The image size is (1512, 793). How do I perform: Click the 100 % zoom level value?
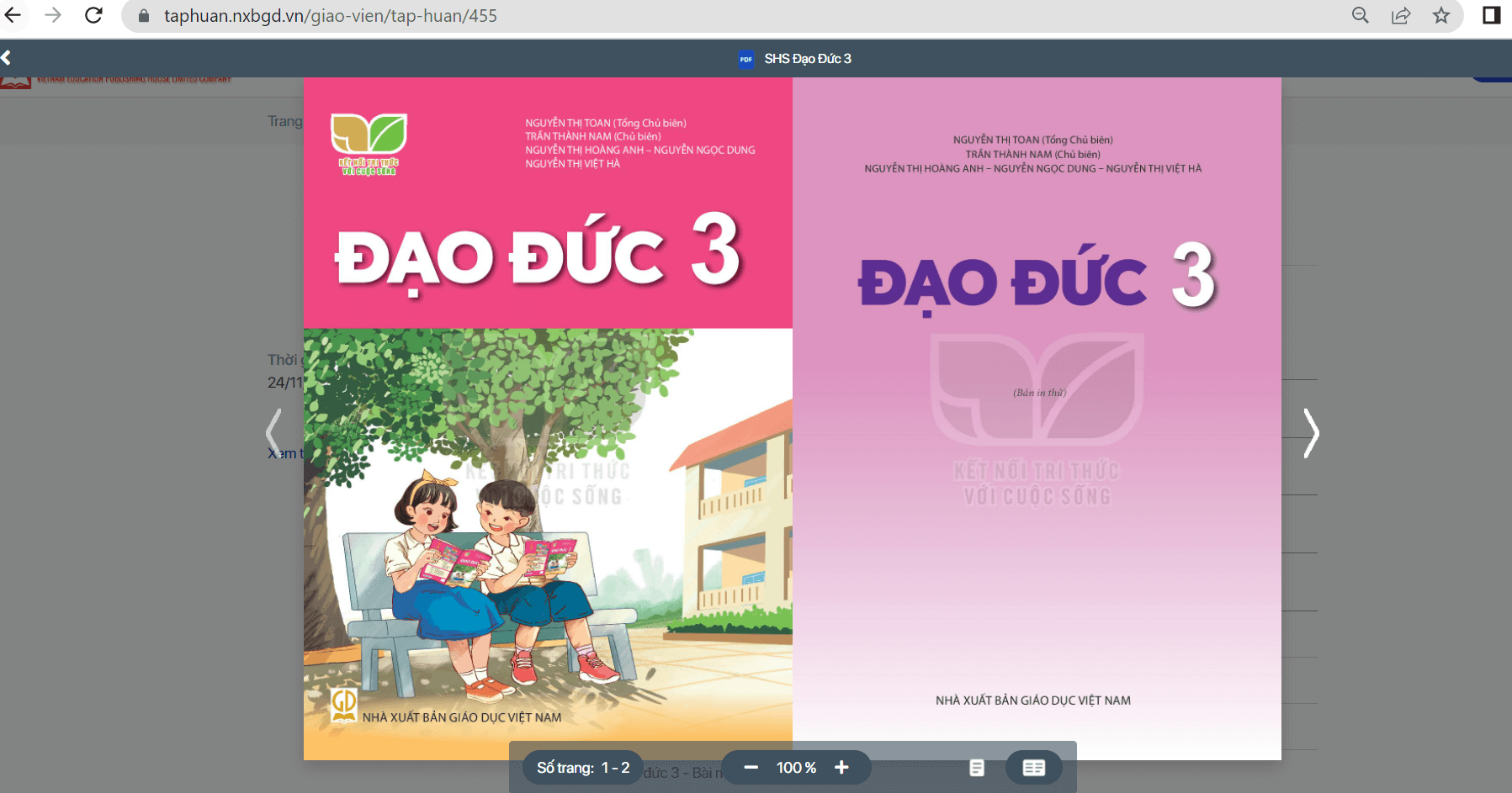796,768
